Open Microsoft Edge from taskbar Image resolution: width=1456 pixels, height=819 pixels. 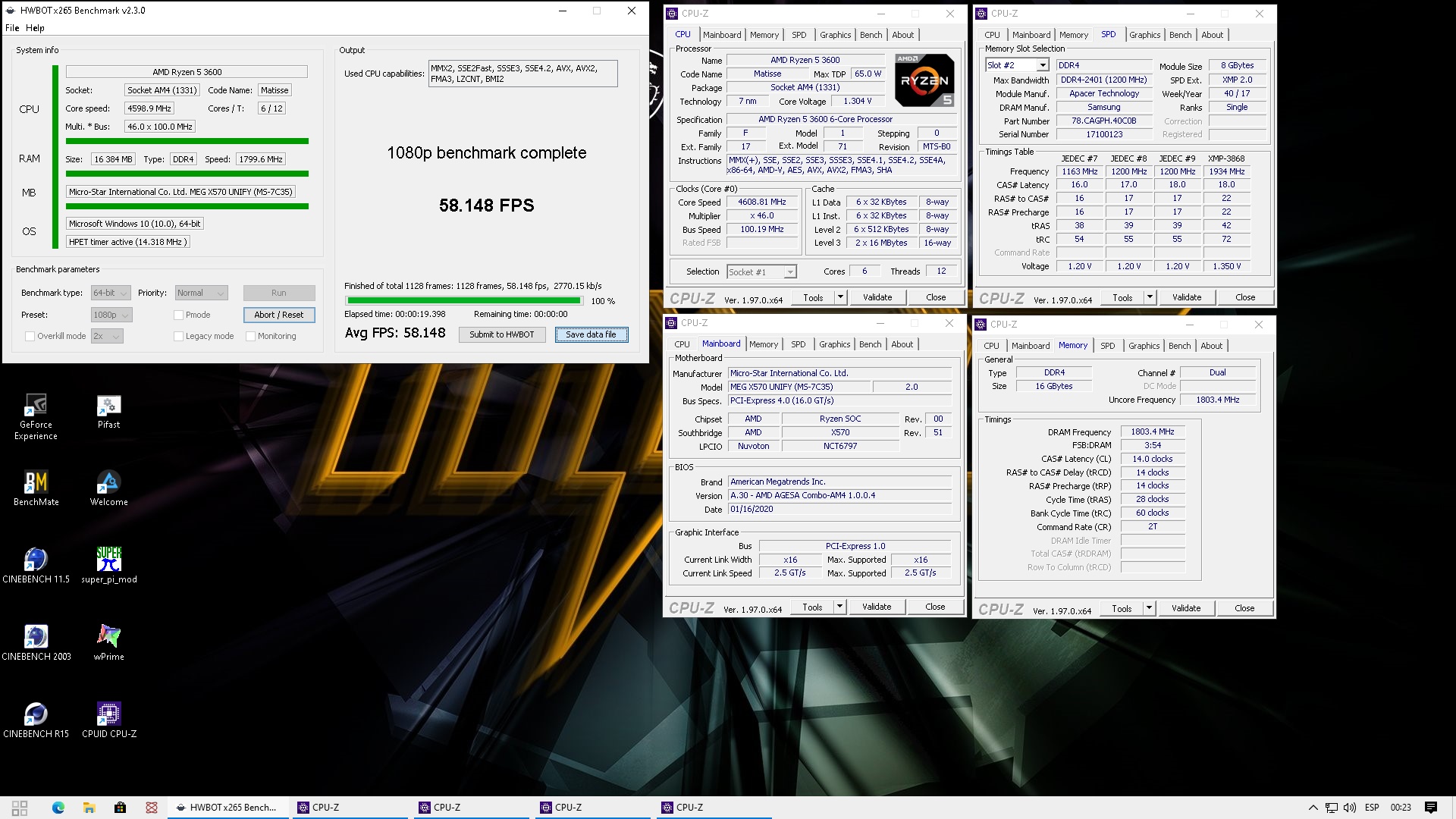[x=58, y=808]
